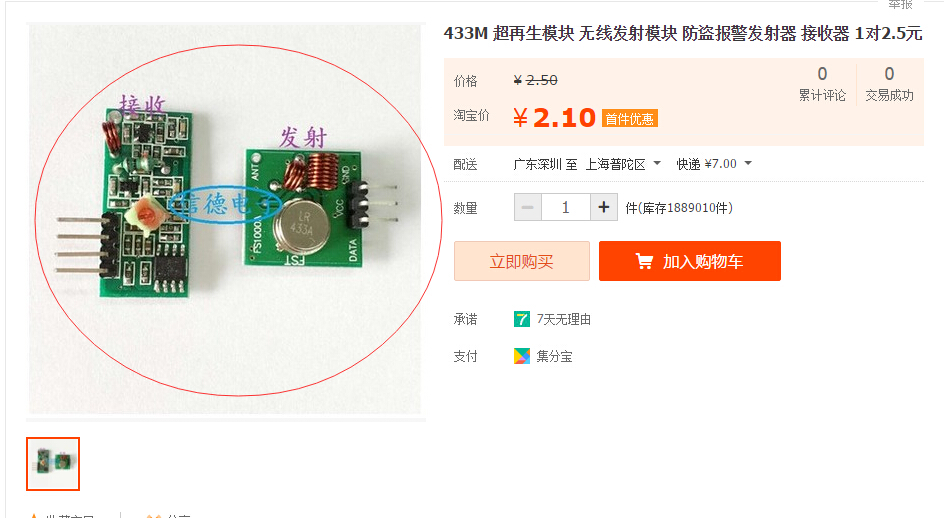Click the colorful 集分宝 payment icon
The height and width of the screenshot is (518, 944).
coord(521,356)
